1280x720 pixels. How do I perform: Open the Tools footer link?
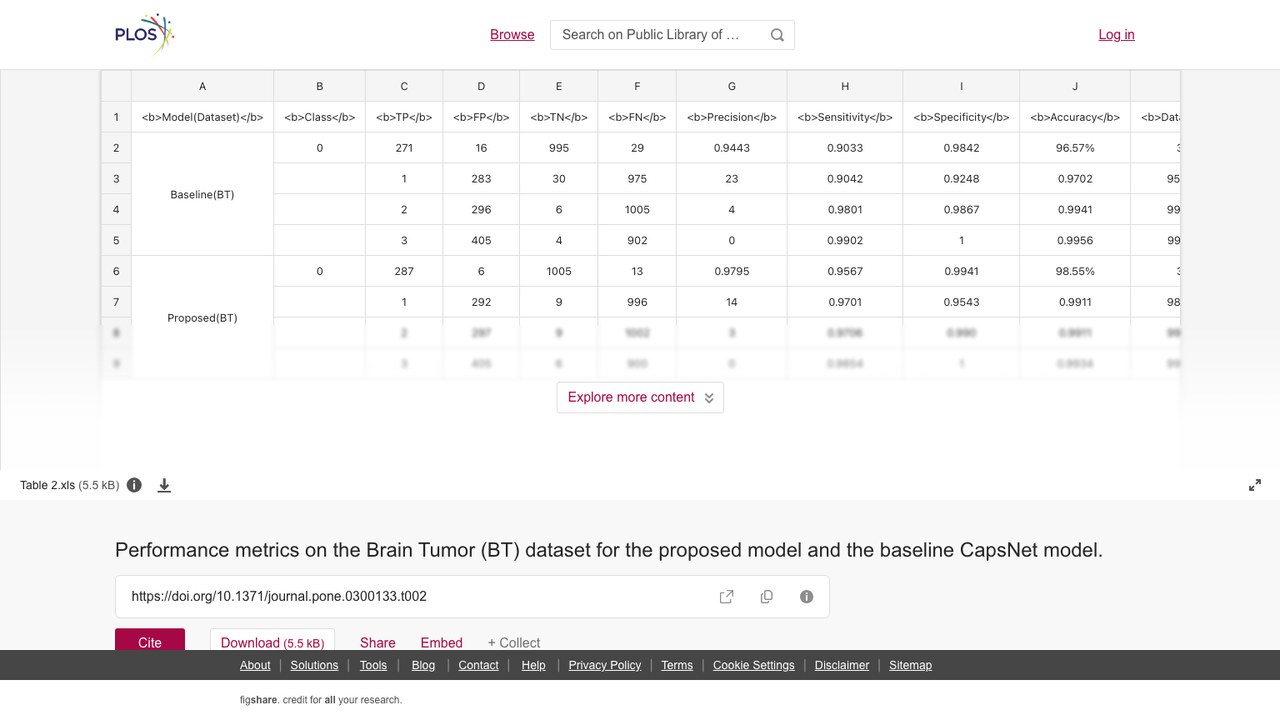(x=373, y=665)
